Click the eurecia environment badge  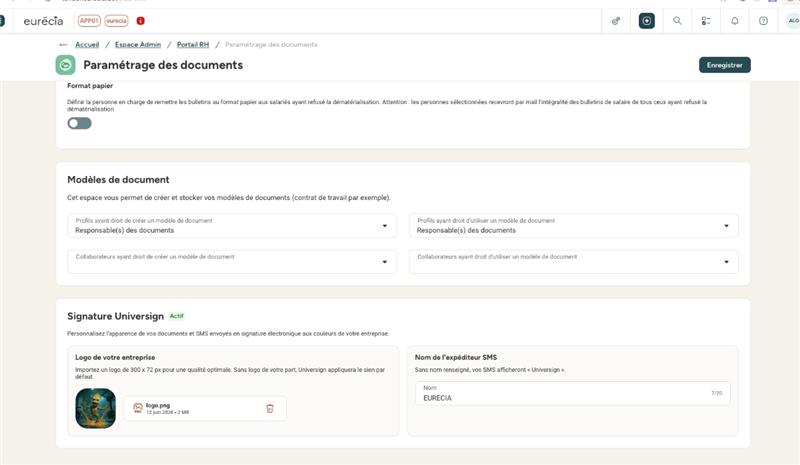pyautogui.click(x=116, y=21)
